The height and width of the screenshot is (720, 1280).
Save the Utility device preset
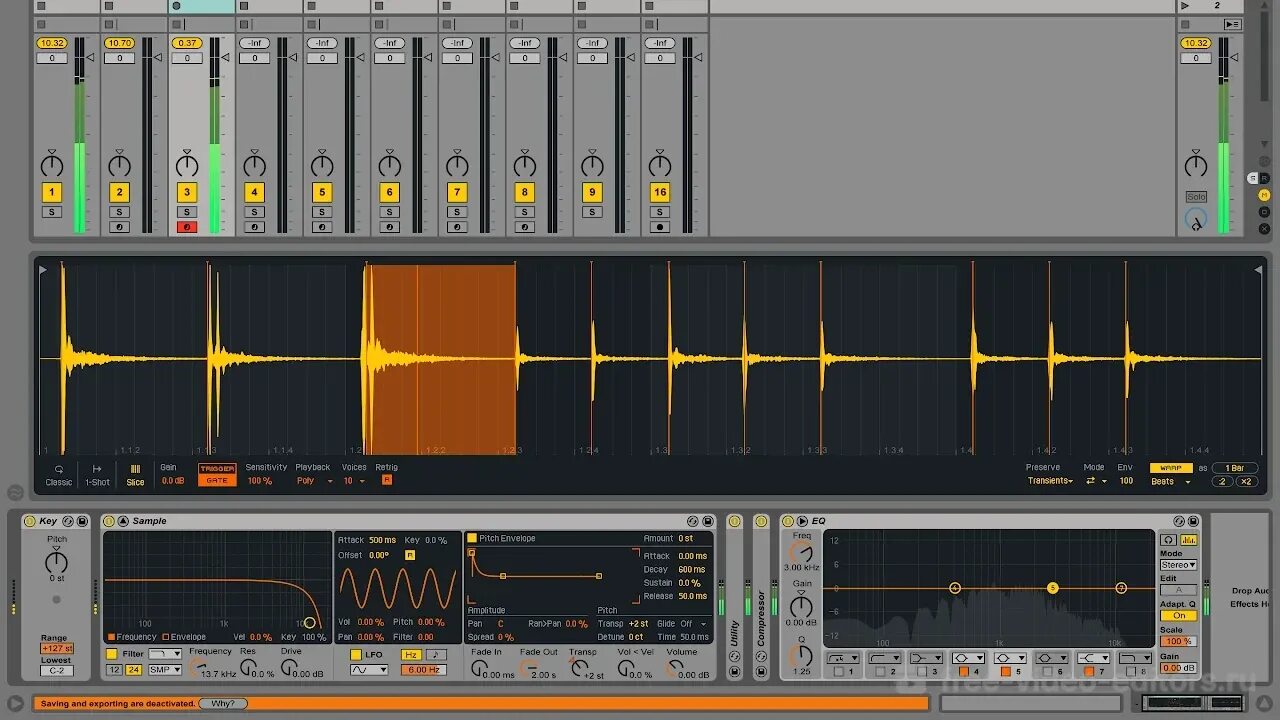coord(734,671)
